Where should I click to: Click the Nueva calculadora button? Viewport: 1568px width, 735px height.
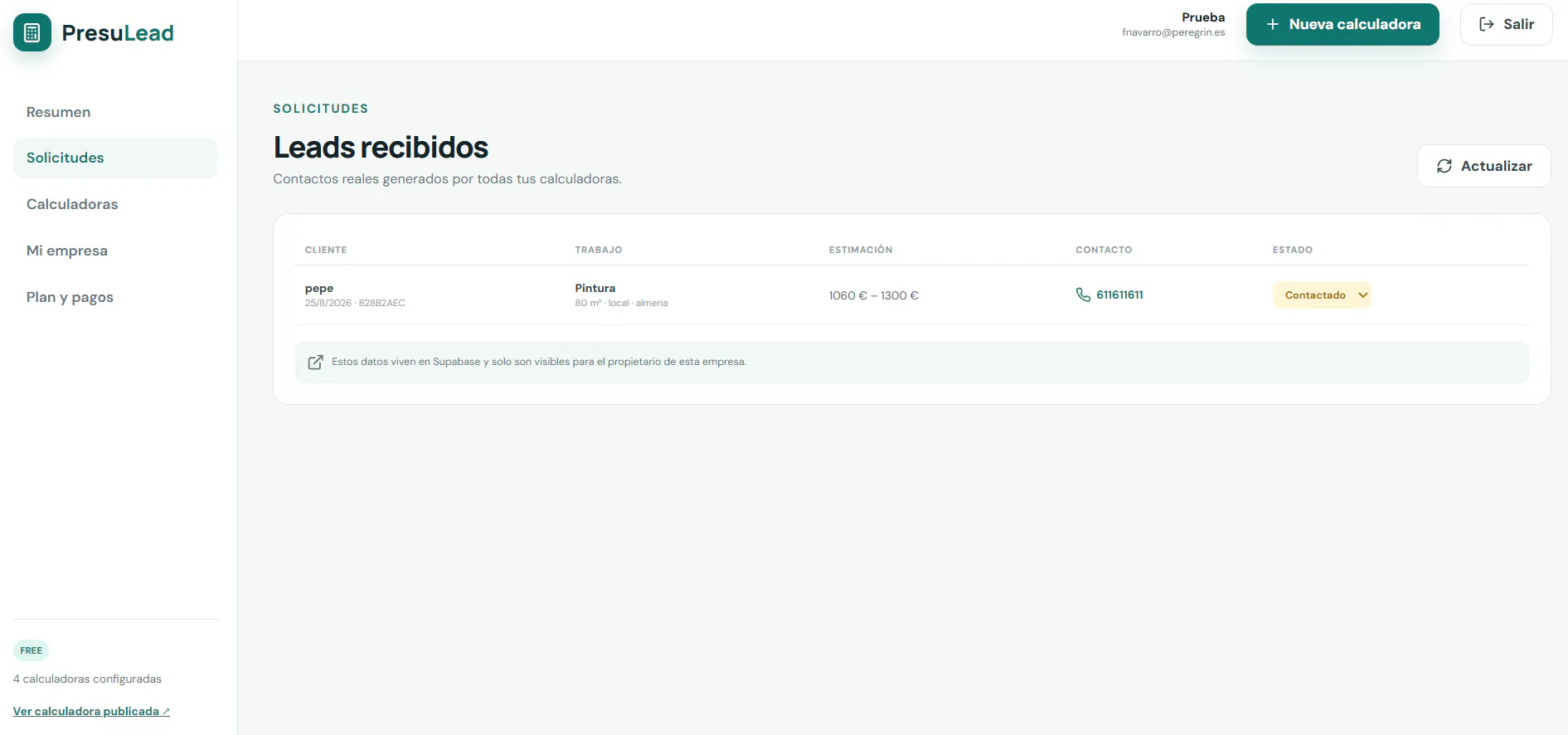(1342, 24)
